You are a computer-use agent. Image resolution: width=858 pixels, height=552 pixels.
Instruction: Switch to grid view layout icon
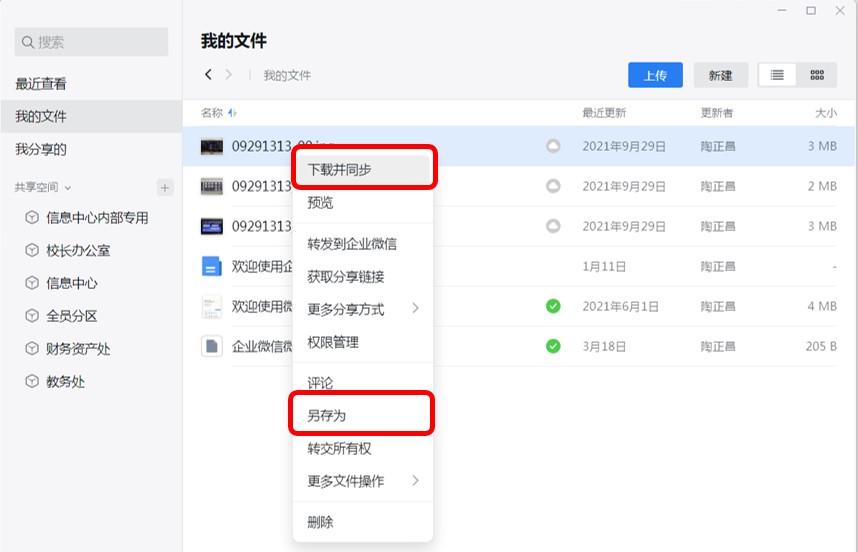(817, 75)
